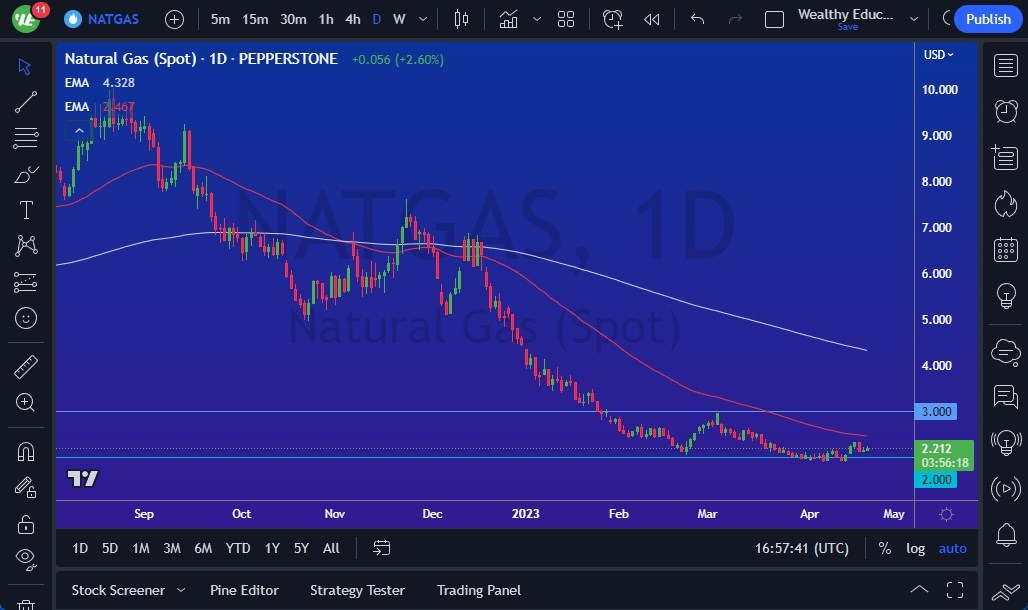Open the USD currency dropdown
Image resolution: width=1028 pixels, height=610 pixels.
(x=938, y=54)
